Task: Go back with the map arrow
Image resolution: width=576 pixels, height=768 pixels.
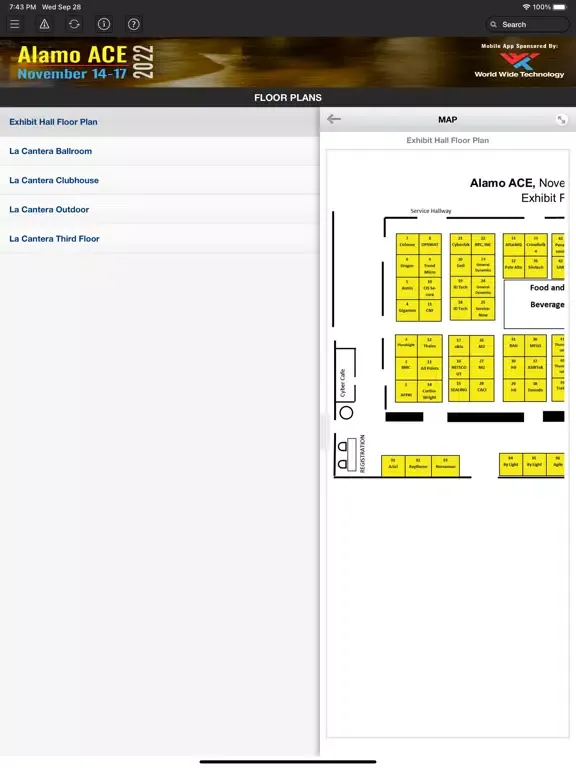Action: 334,119
